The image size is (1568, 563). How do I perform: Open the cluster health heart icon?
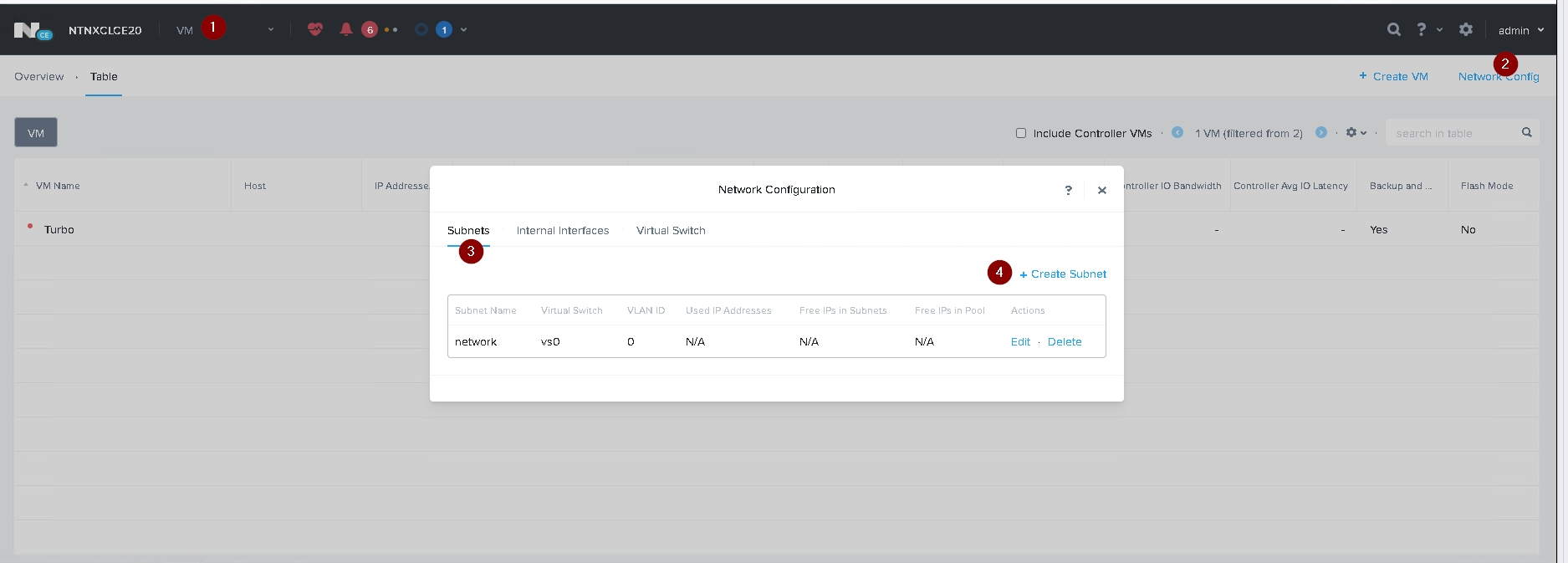tap(315, 29)
